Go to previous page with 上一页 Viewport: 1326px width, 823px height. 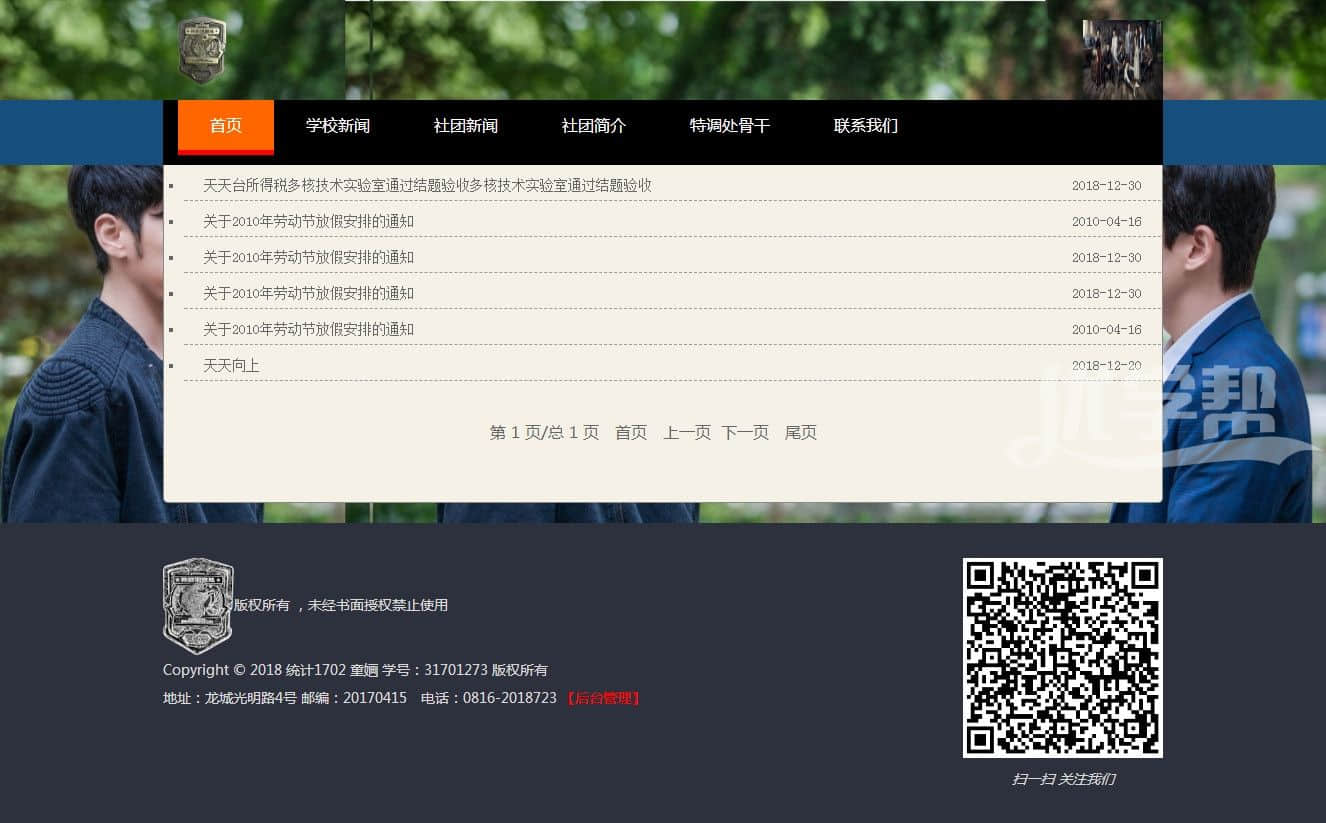coord(687,432)
